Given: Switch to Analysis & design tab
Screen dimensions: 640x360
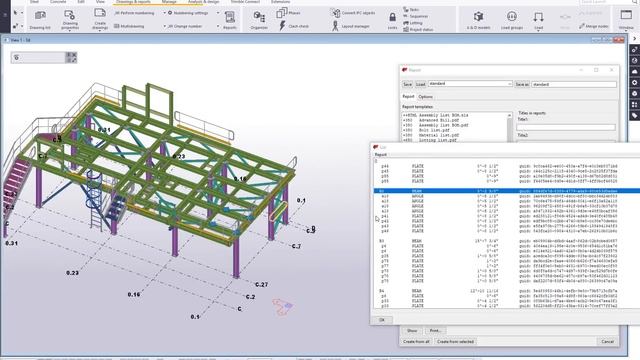Looking at the screenshot, I should [203, 2].
